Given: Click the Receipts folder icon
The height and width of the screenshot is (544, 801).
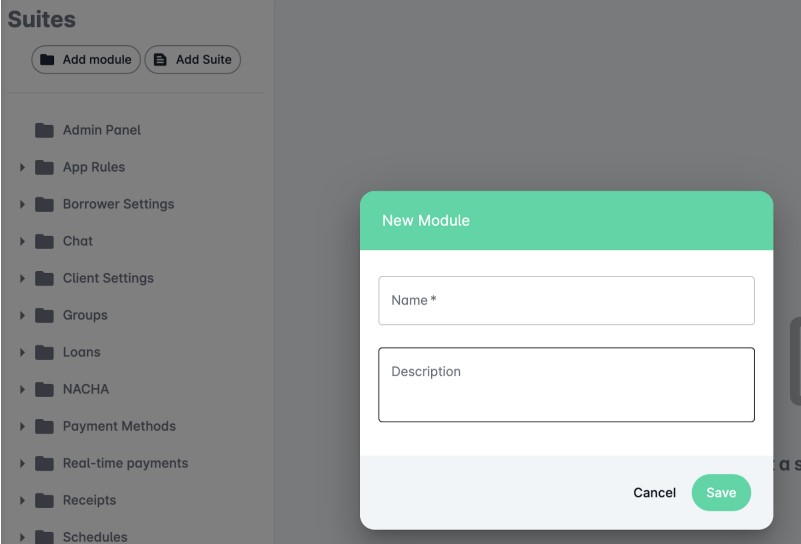Looking at the screenshot, I should point(44,501).
